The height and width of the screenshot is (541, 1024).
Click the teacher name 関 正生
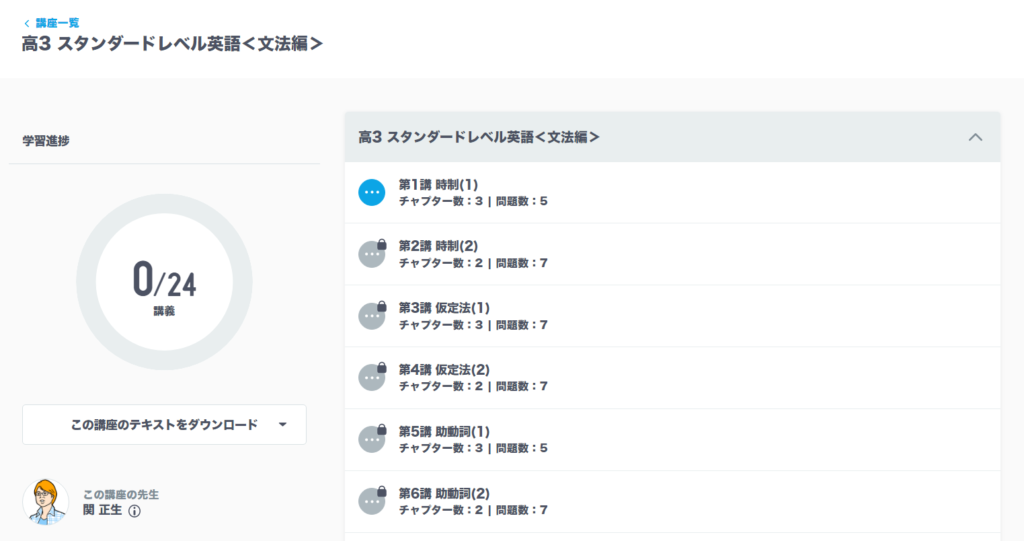tap(103, 510)
